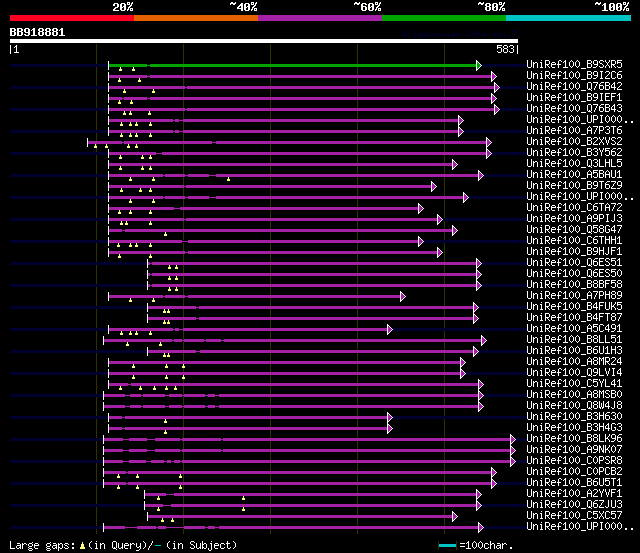Click the BB918881 query name

[x=37, y=32]
